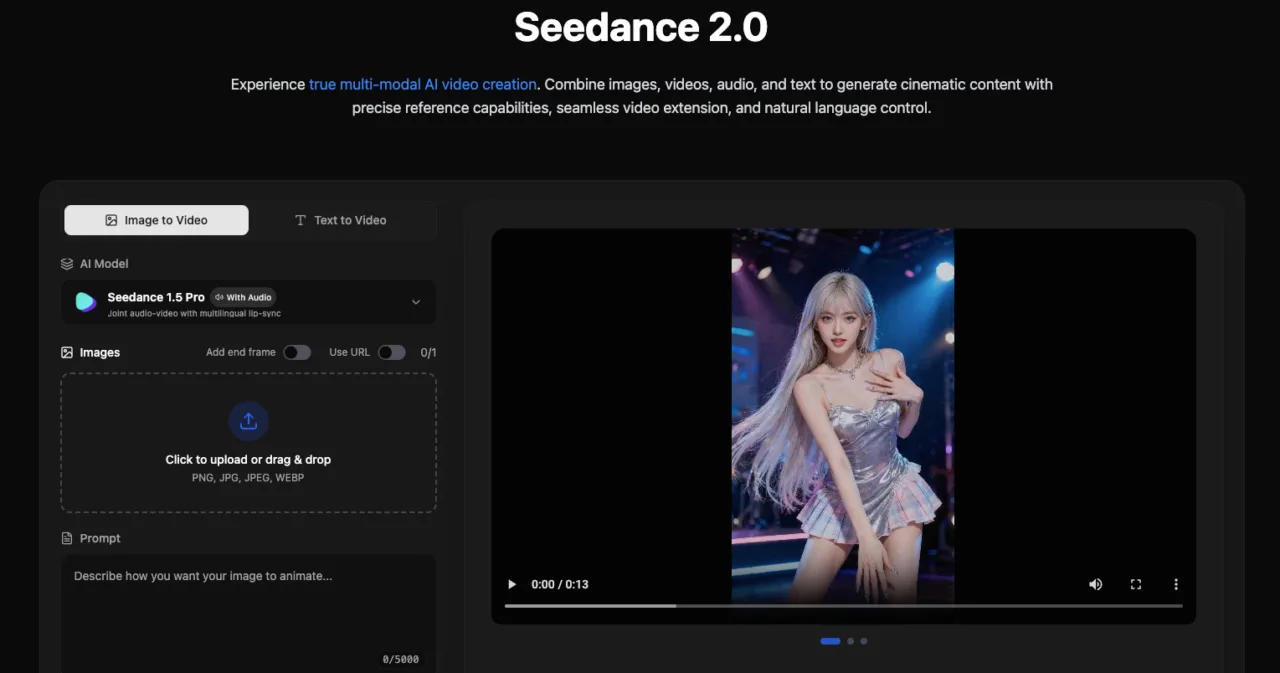Click the upload arrow icon in drop zone
This screenshot has height=673, width=1280.
(x=248, y=420)
